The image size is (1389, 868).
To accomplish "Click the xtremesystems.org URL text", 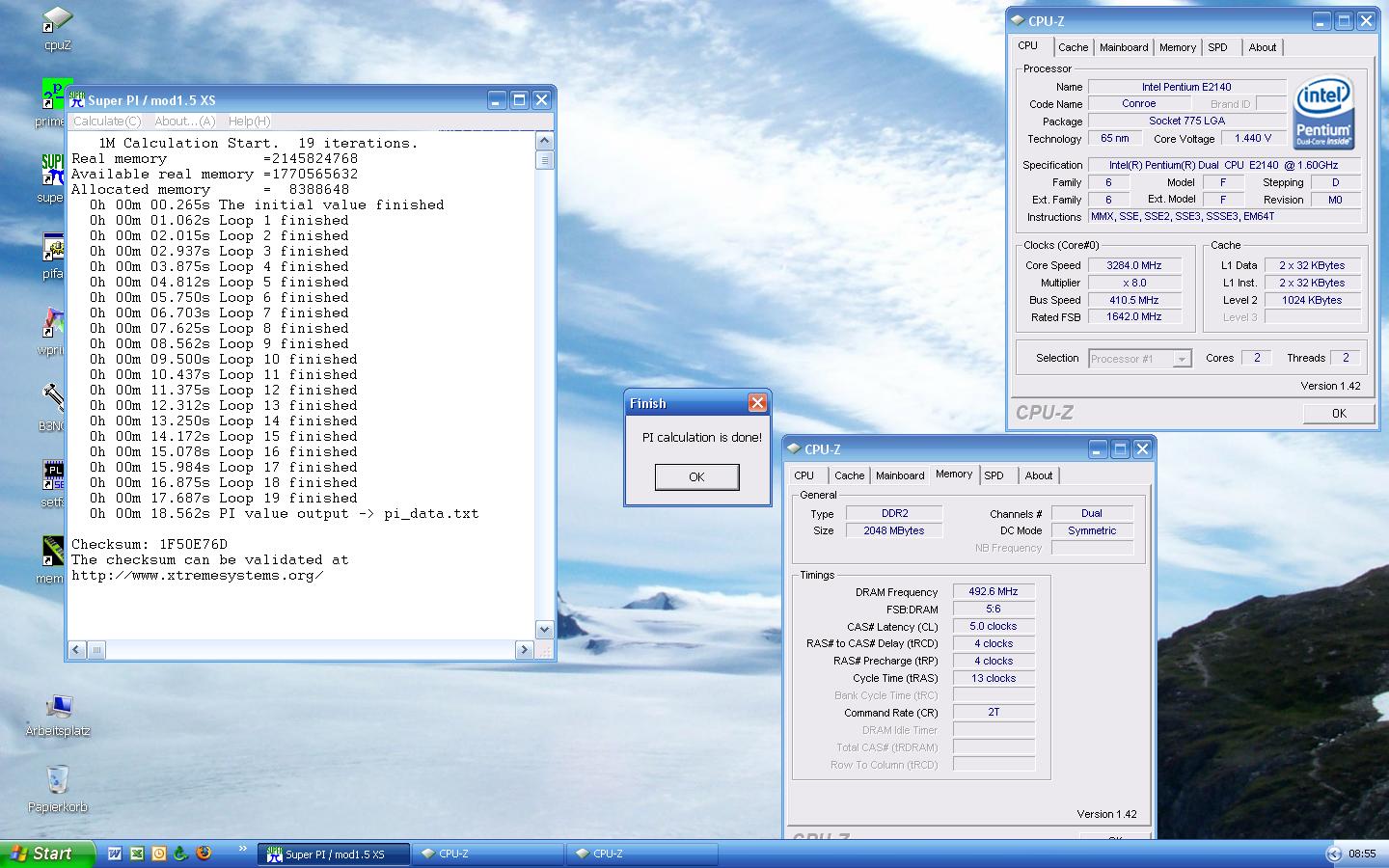I will (x=198, y=576).
